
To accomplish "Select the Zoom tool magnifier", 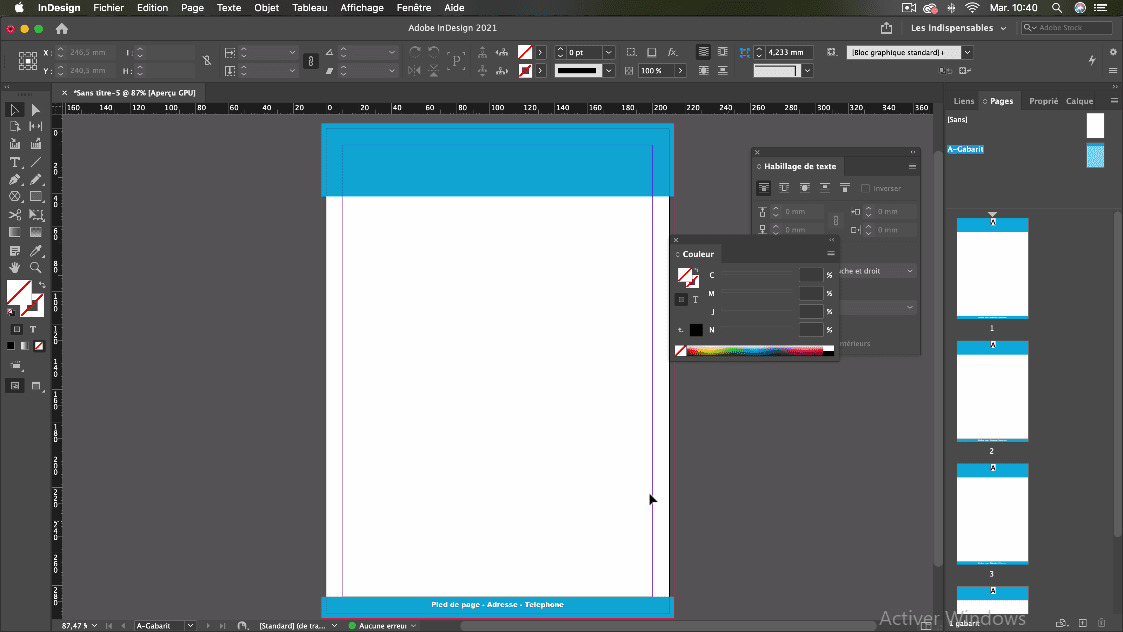I will pos(35,267).
